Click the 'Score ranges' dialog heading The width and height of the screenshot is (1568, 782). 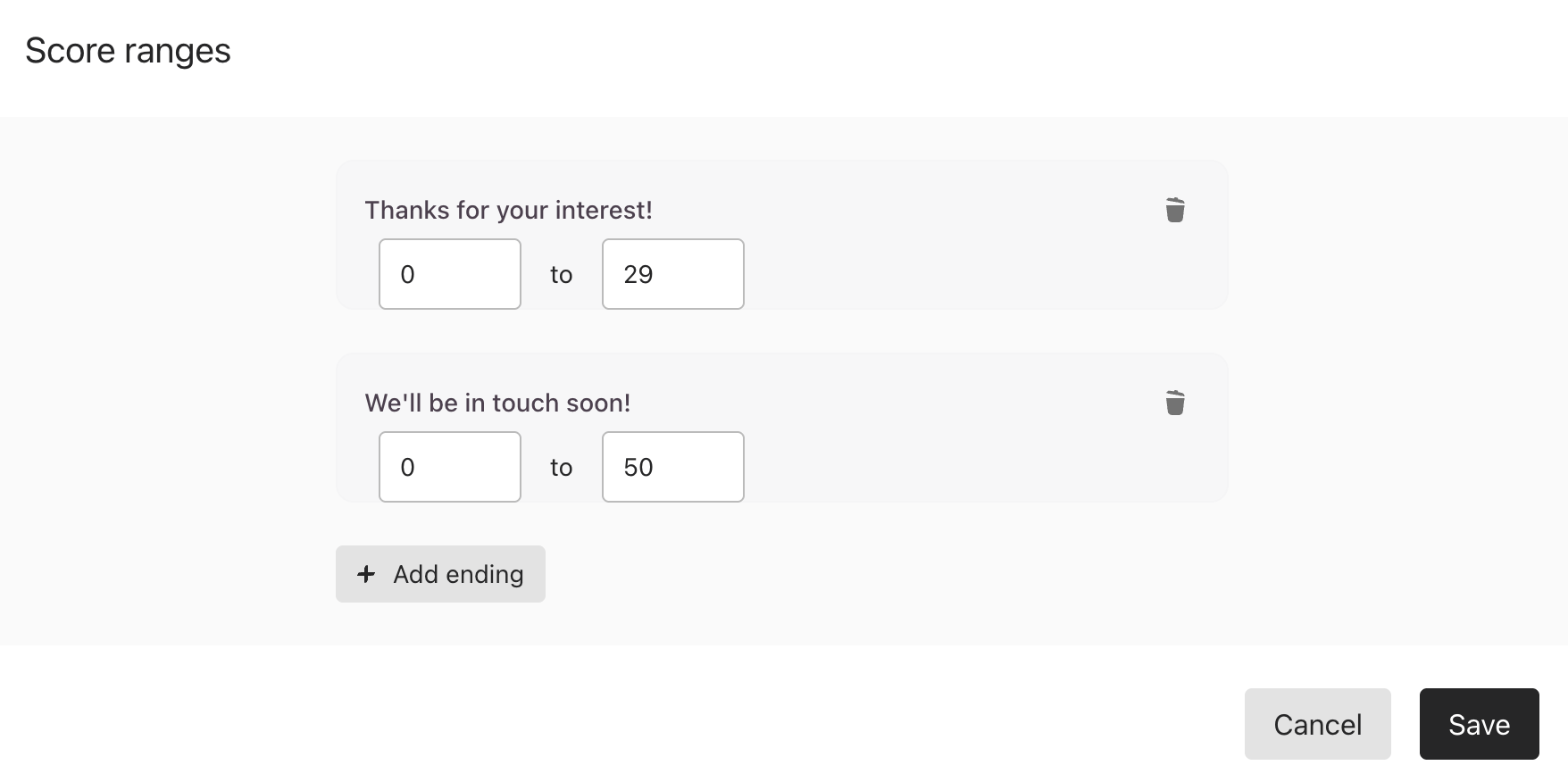point(128,51)
